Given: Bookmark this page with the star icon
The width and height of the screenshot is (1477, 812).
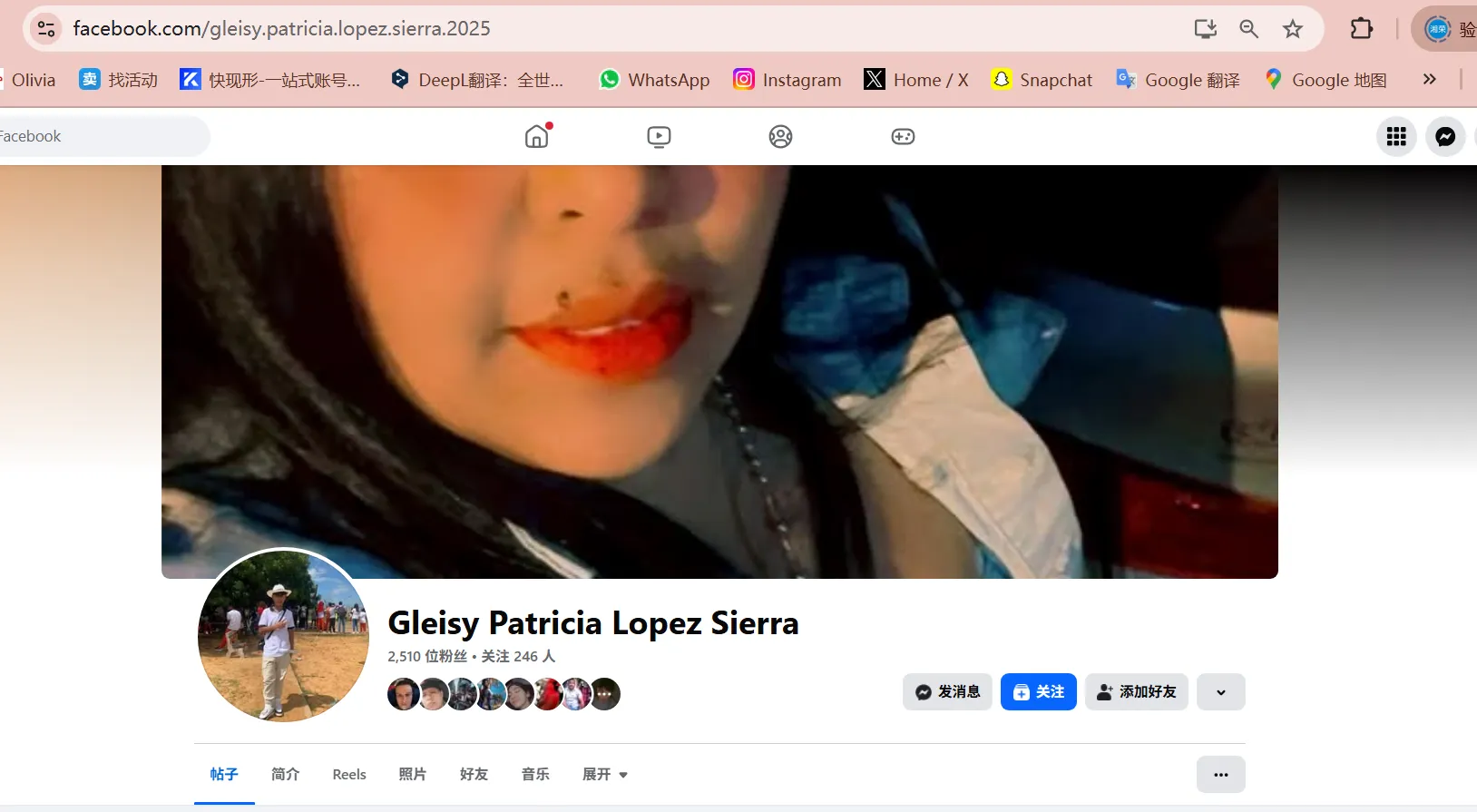Looking at the screenshot, I should 1293,29.
